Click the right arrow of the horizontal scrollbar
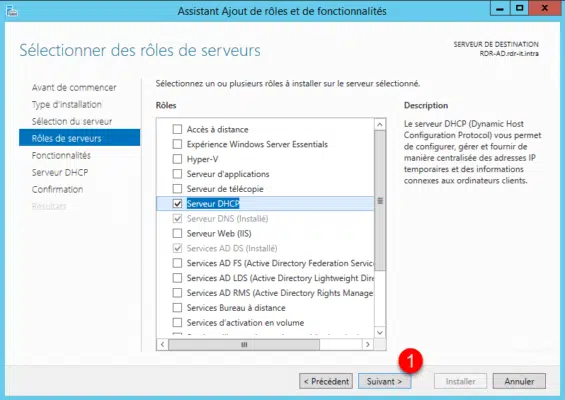565x400 pixels. [x=368, y=345]
